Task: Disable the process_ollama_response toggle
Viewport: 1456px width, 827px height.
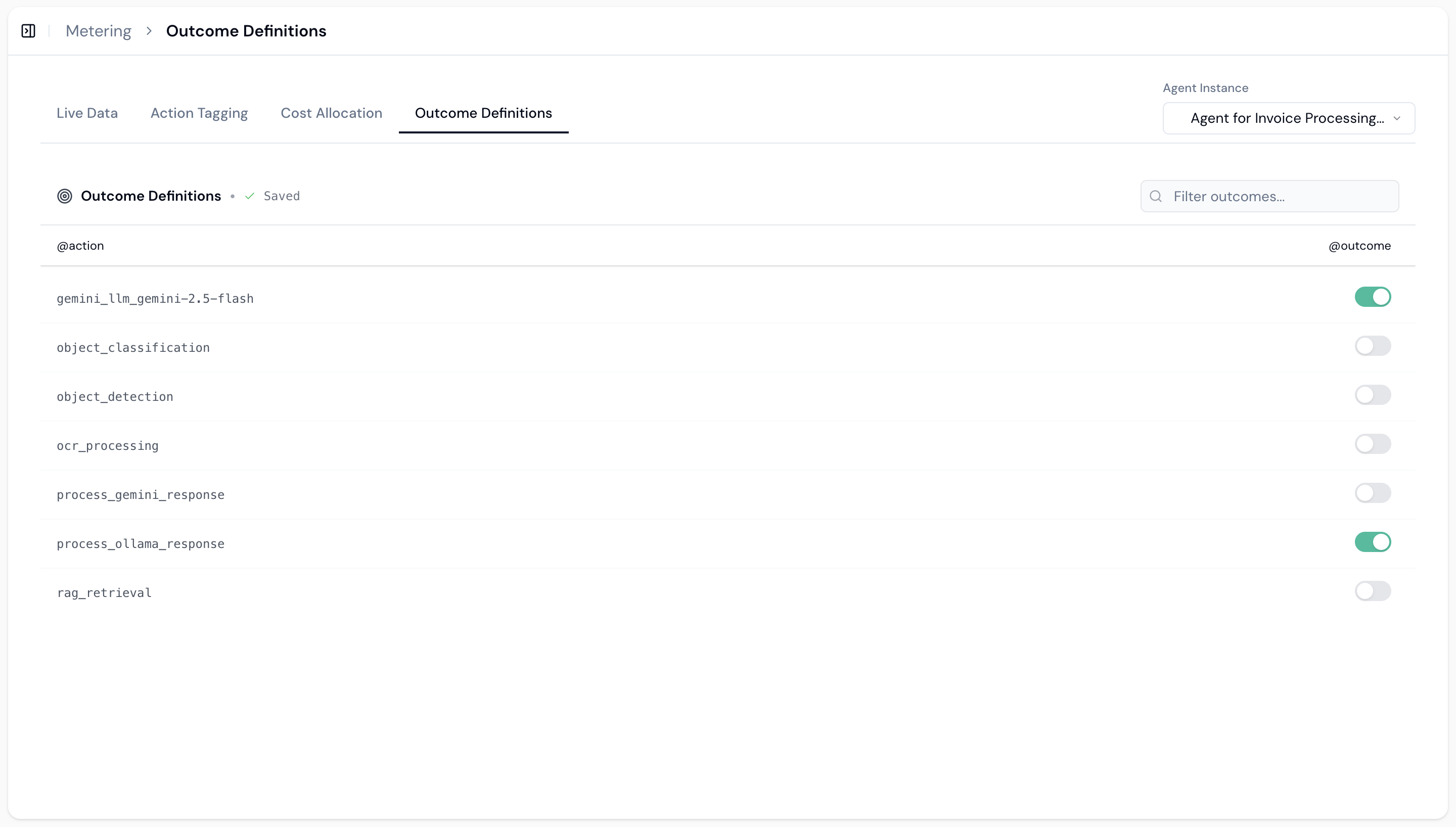Action: tap(1373, 542)
